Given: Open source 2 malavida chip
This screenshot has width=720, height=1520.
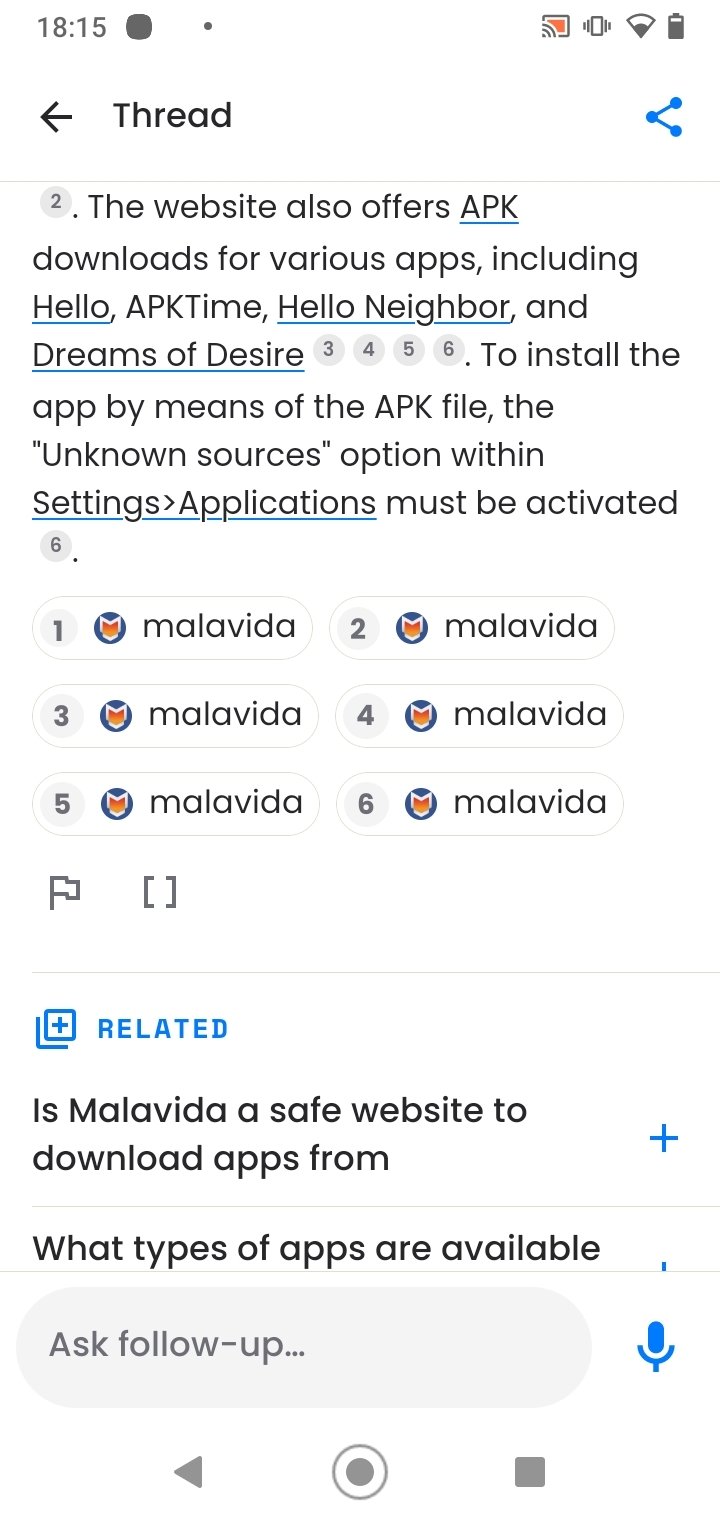Looking at the screenshot, I should (471, 628).
